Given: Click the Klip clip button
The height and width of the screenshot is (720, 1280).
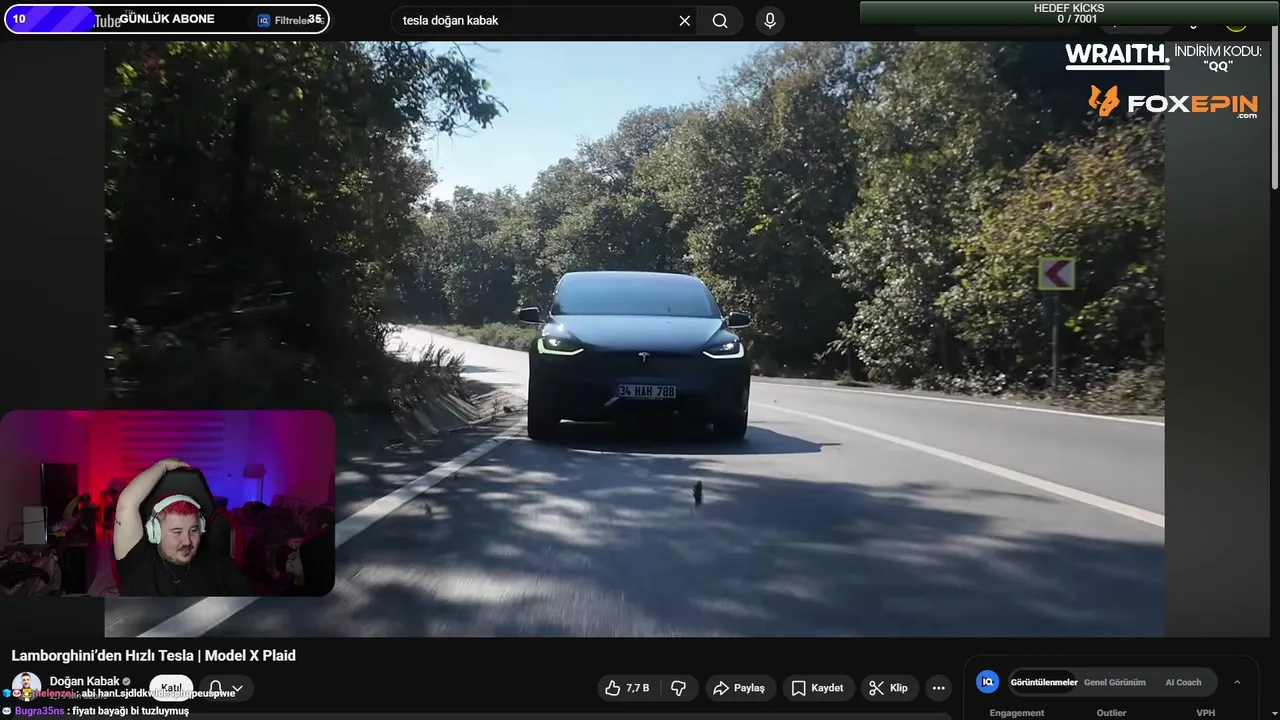Looking at the screenshot, I should click(889, 688).
